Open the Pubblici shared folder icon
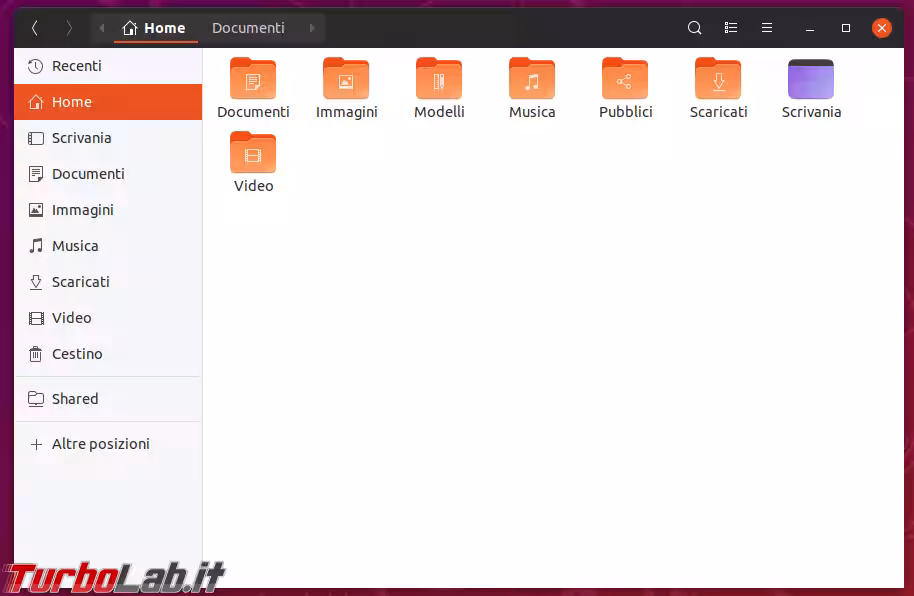The width and height of the screenshot is (914, 596). click(x=625, y=79)
